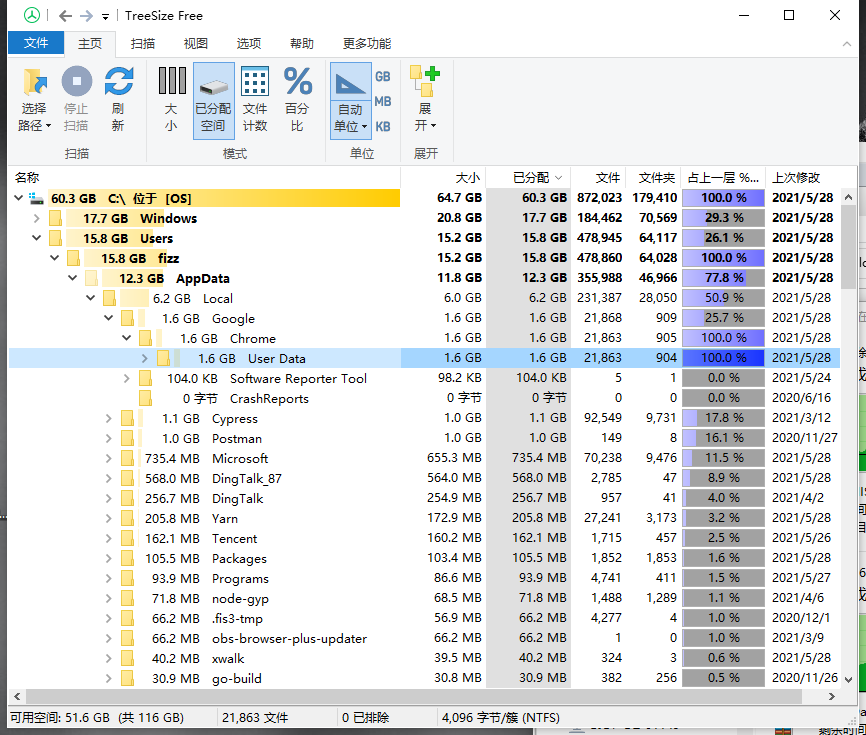Screen dimensions: 866x735
Task: Toggle 自动单位 automatic units button
Action: tap(350, 100)
